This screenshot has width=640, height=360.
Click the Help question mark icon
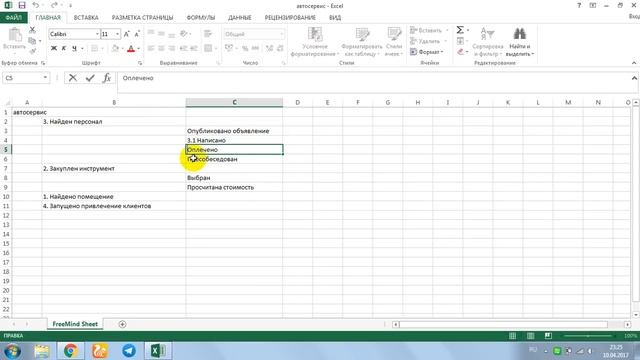[579, 5]
